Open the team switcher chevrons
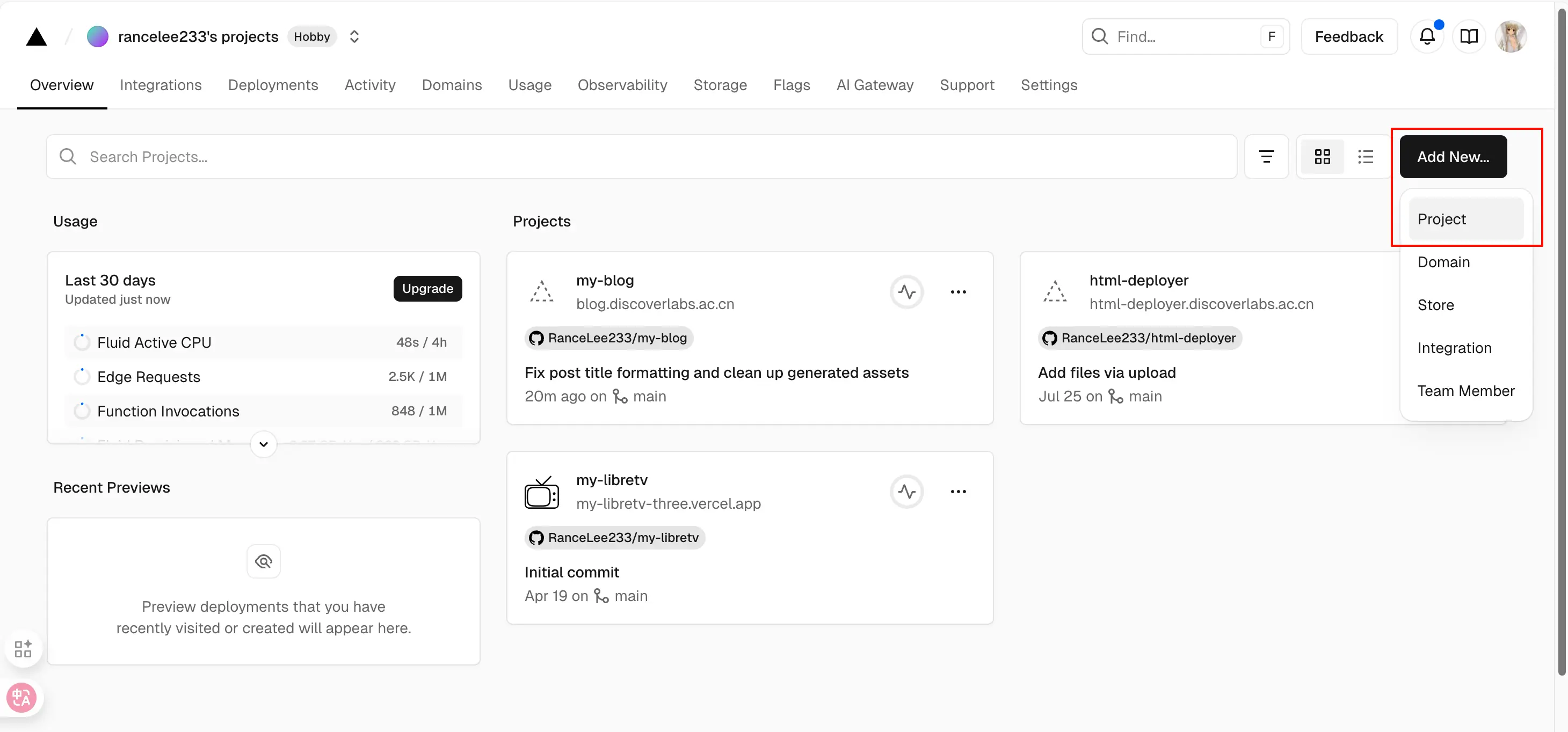1568x732 pixels. pyautogui.click(x=354, y=36)
